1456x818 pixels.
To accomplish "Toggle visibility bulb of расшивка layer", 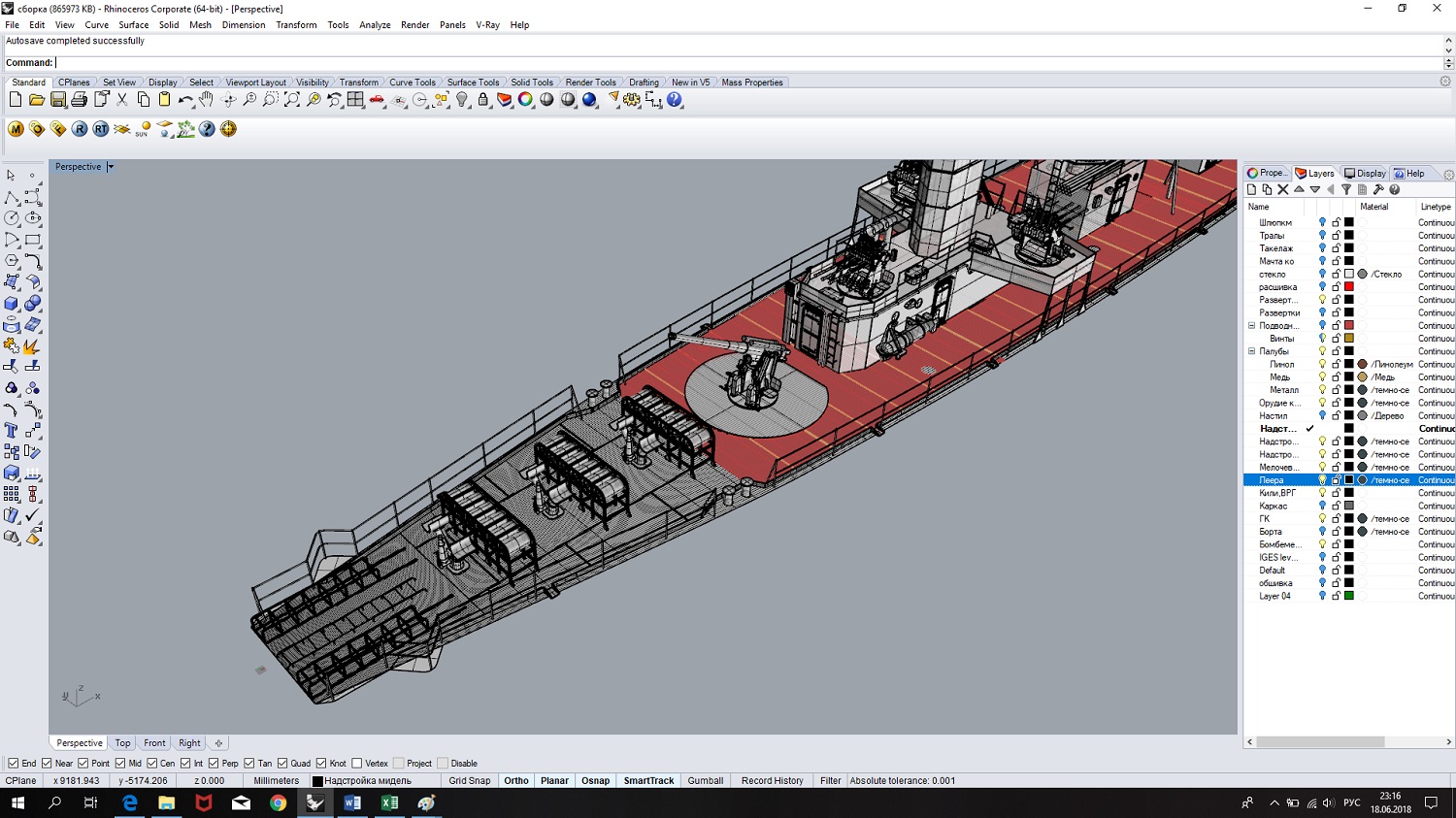I will [x=1322, y=287].
